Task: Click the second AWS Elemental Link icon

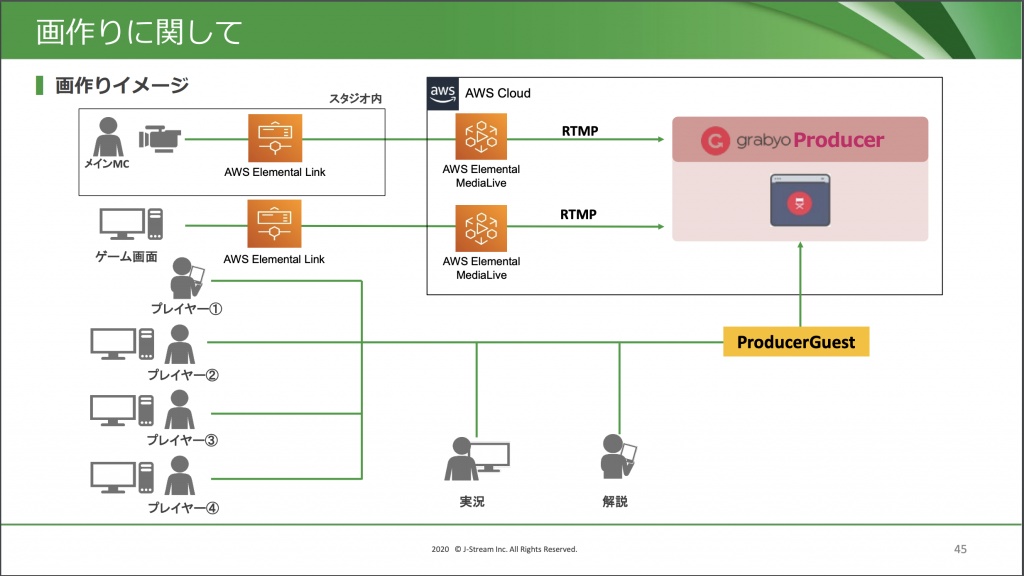Action: [x=275, y=224]
